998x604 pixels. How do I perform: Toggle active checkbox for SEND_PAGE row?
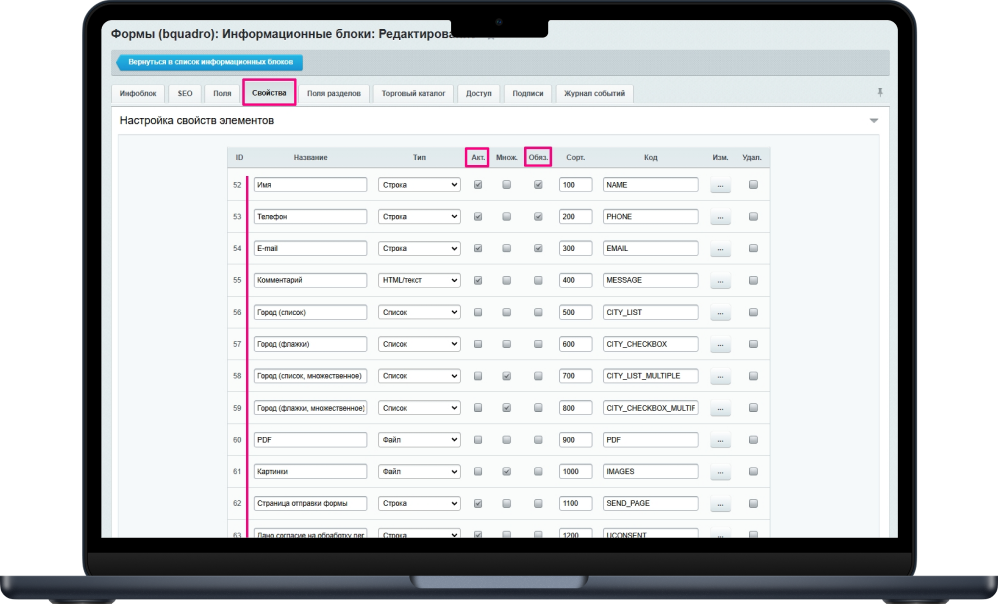[x=478, y=503]
